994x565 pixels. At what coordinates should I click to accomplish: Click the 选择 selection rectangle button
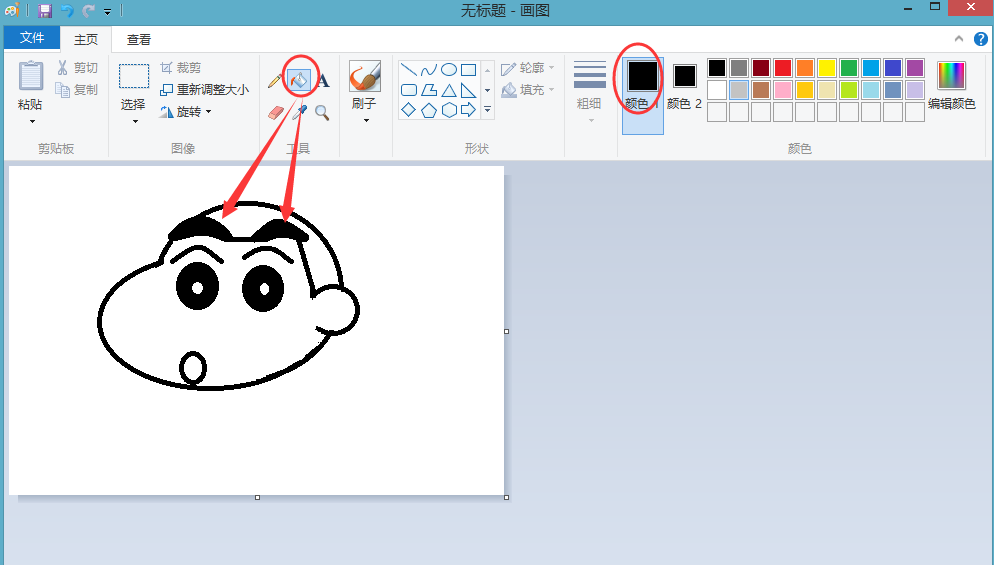[x=134, y=76]
